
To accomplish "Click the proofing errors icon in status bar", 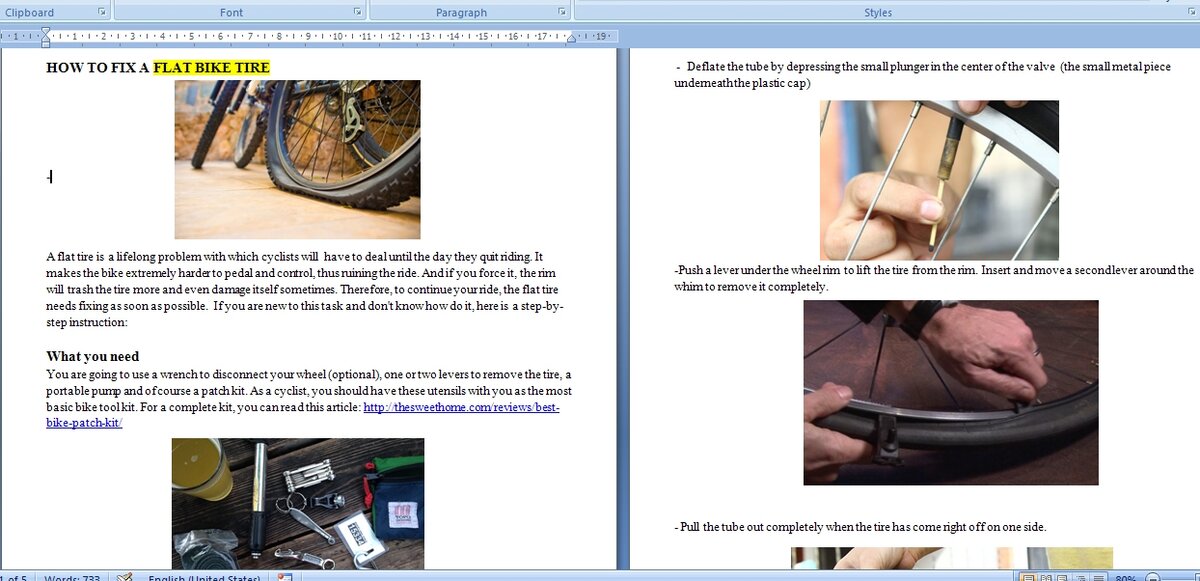I will point(125,577).
